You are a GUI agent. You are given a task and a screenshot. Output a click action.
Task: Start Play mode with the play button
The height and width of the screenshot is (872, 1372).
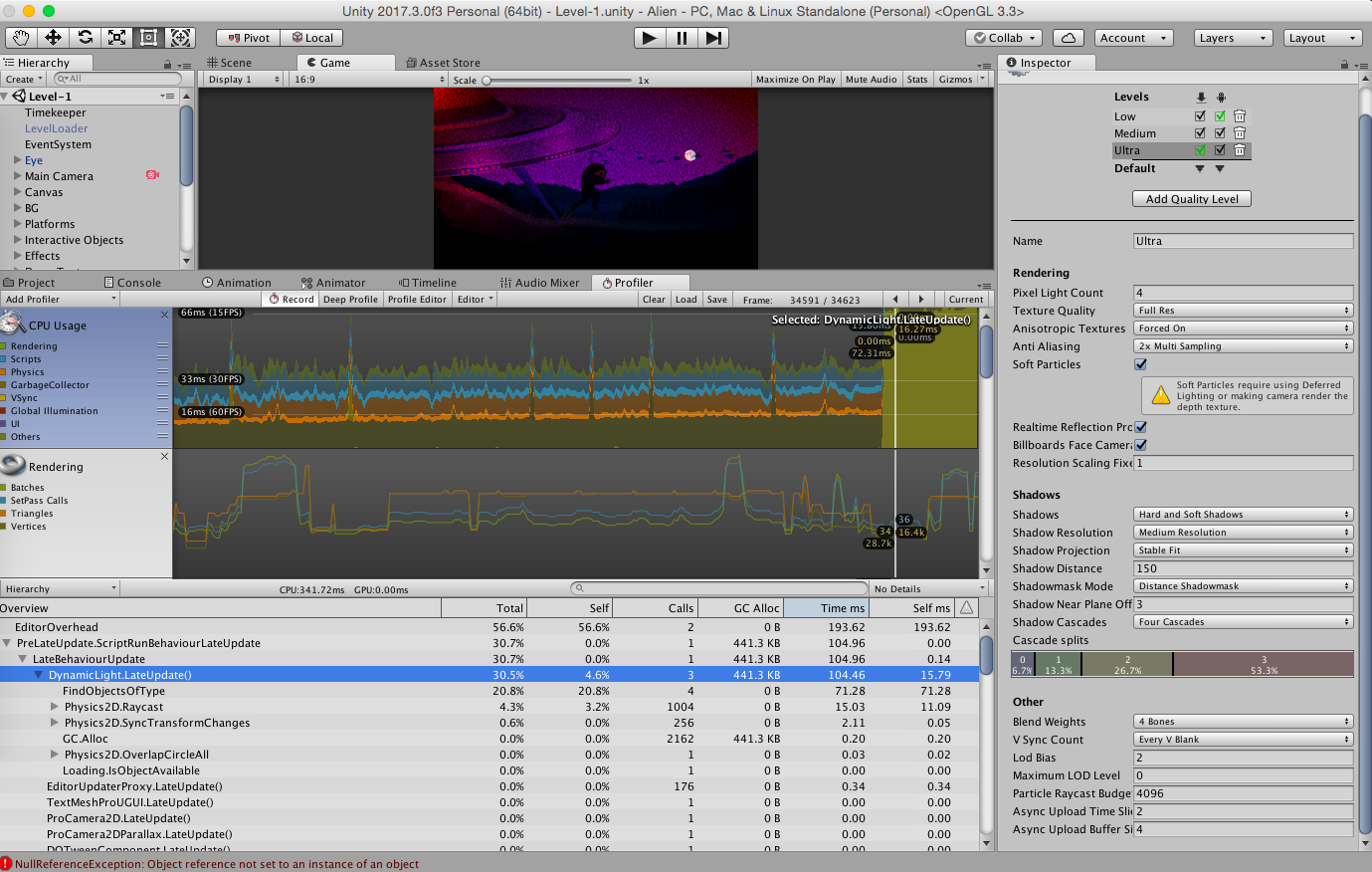click(650, 38)
